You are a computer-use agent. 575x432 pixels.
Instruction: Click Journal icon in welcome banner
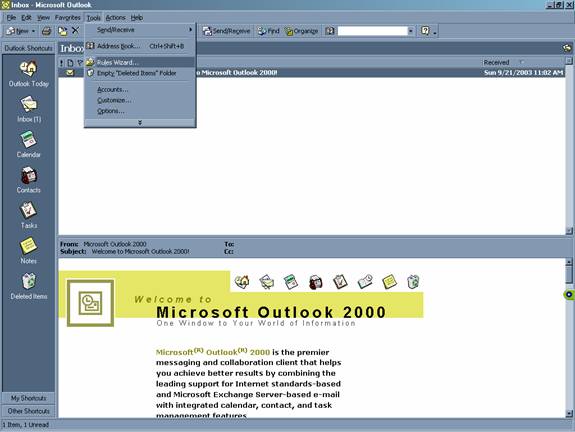(x=365, y=282)
